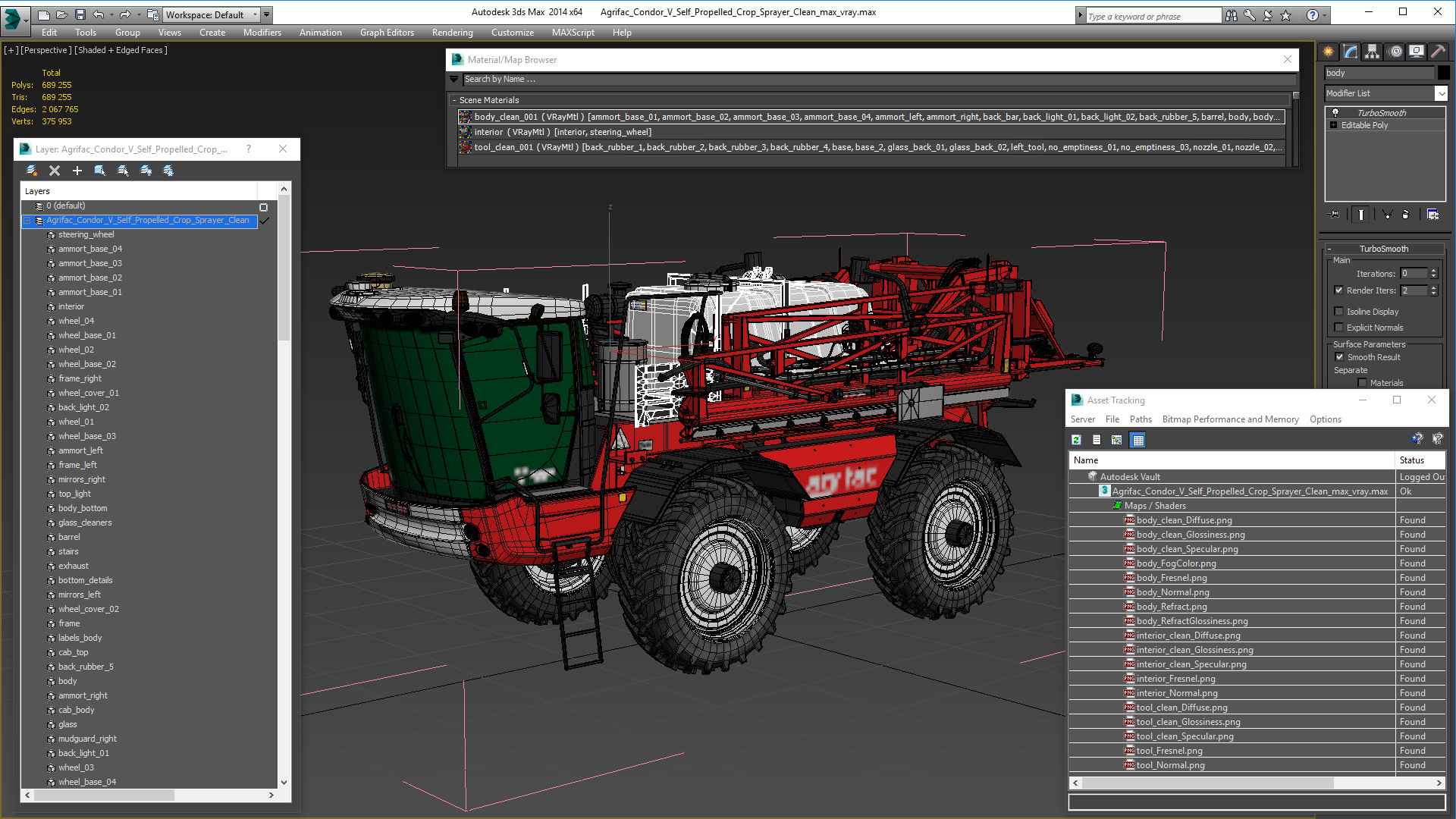Open the Modifiers menu
The image size is (1456, 819).
[x=262, y=33]
